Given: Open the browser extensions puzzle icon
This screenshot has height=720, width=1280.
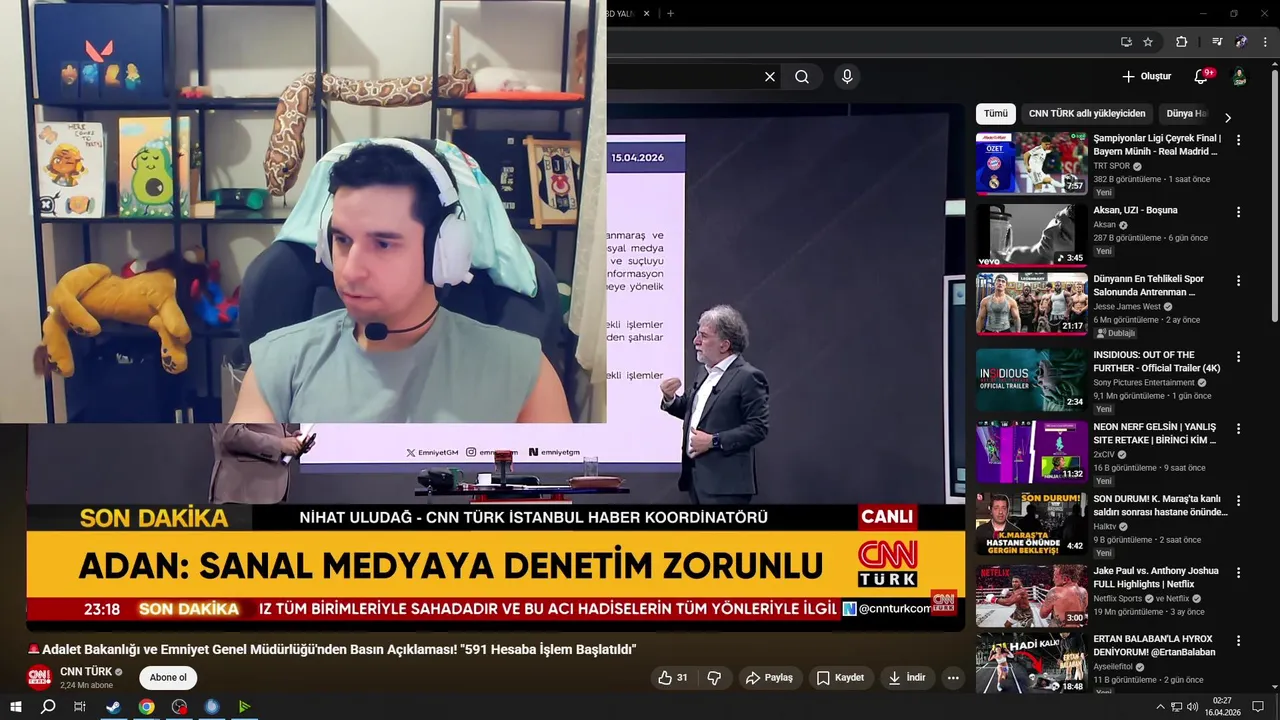Looking at the screenshot, I should pos(1181,42).
